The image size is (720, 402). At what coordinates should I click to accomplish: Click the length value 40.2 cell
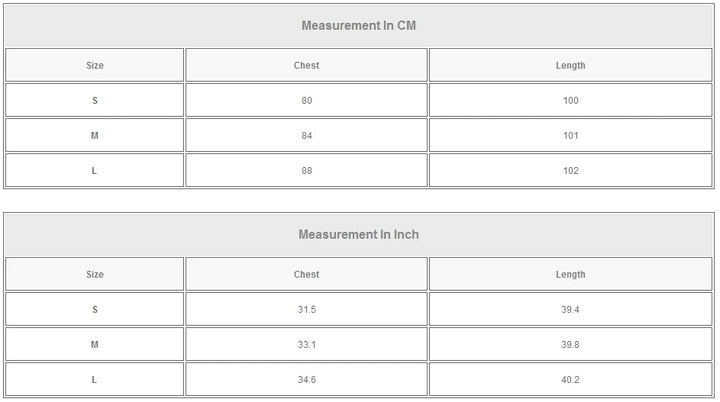click(x=570, y=380)
